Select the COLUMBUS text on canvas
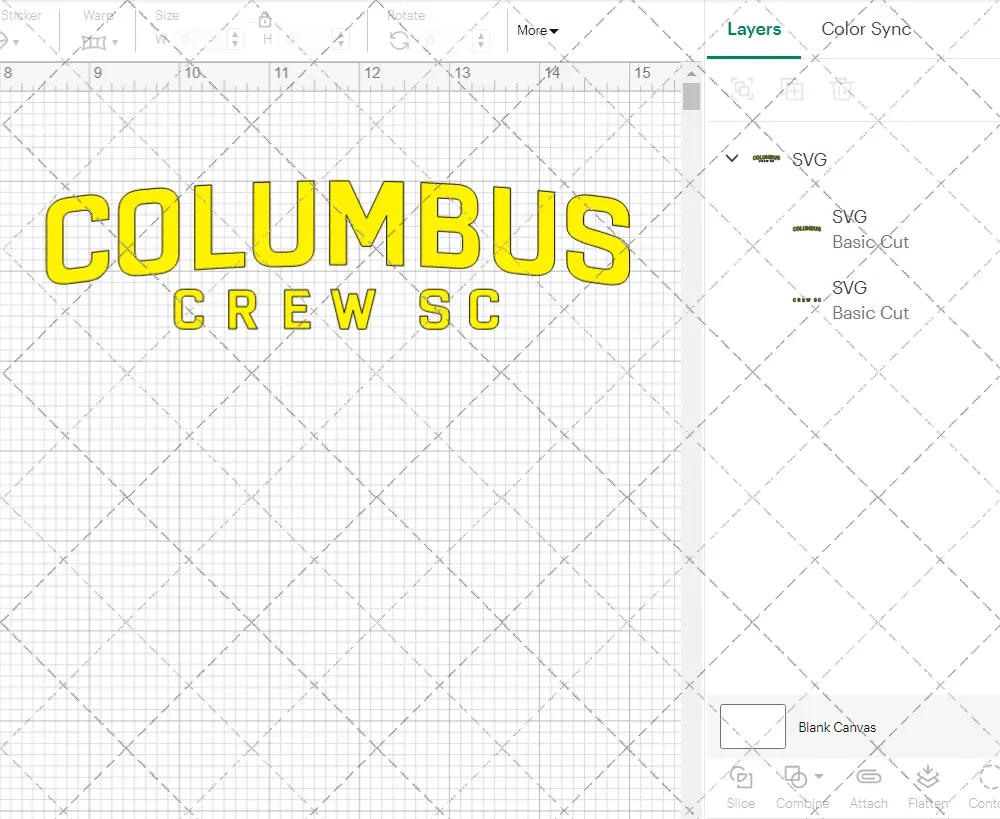 pos(338,232)
